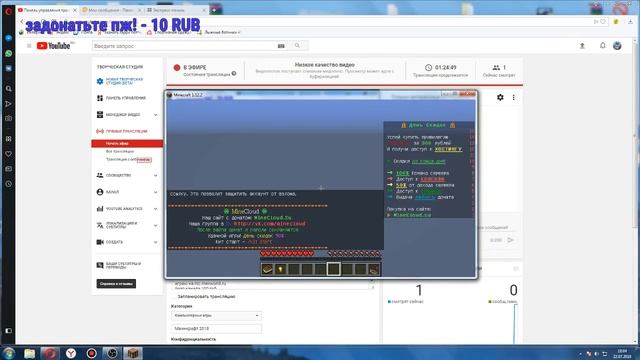Screen dimensions: 640x360
Task: Open File Explorer from the taskbar
Action: point(29,353)
